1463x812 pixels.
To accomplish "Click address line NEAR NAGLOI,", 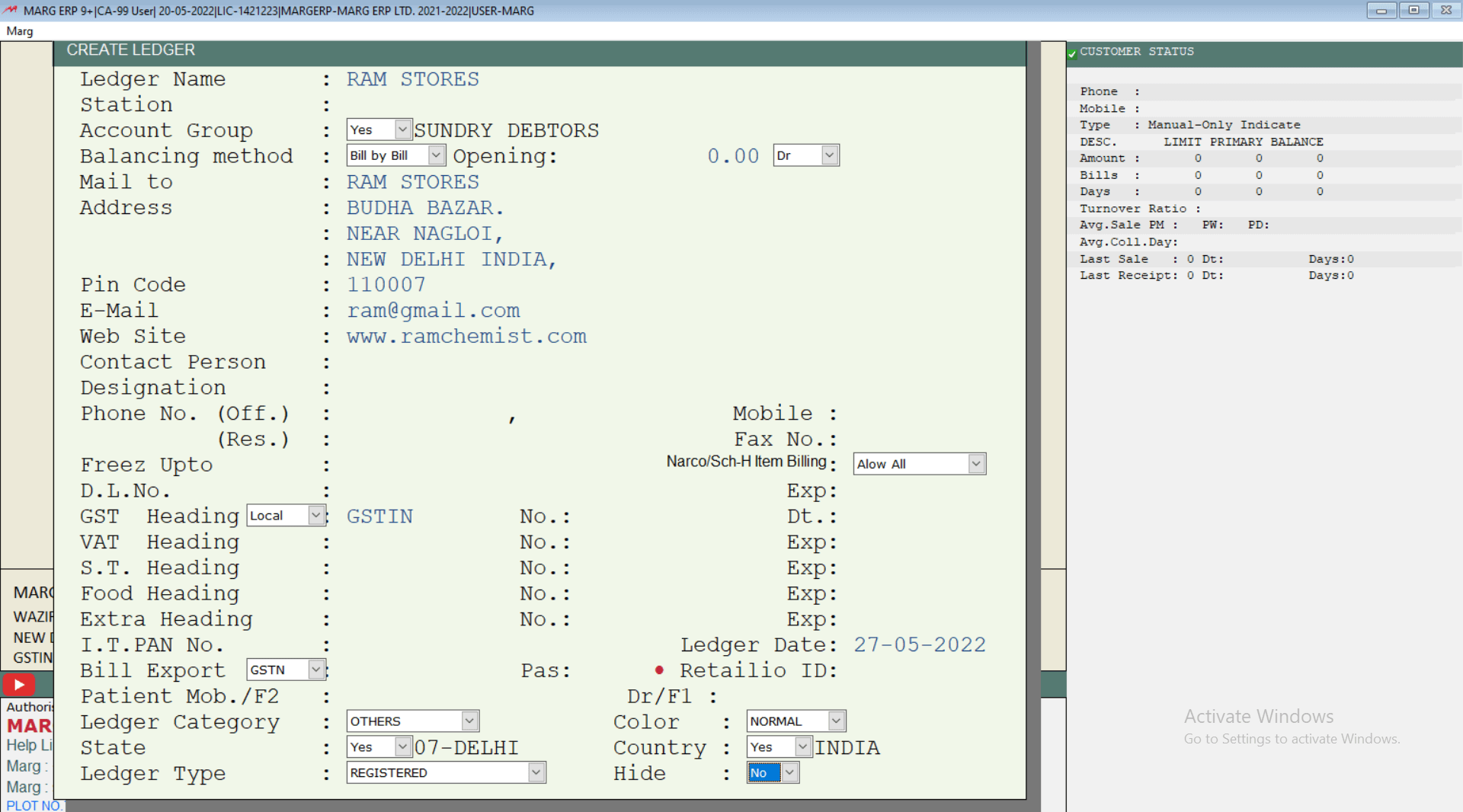I will pyautogui.click(x=425, y=234).
